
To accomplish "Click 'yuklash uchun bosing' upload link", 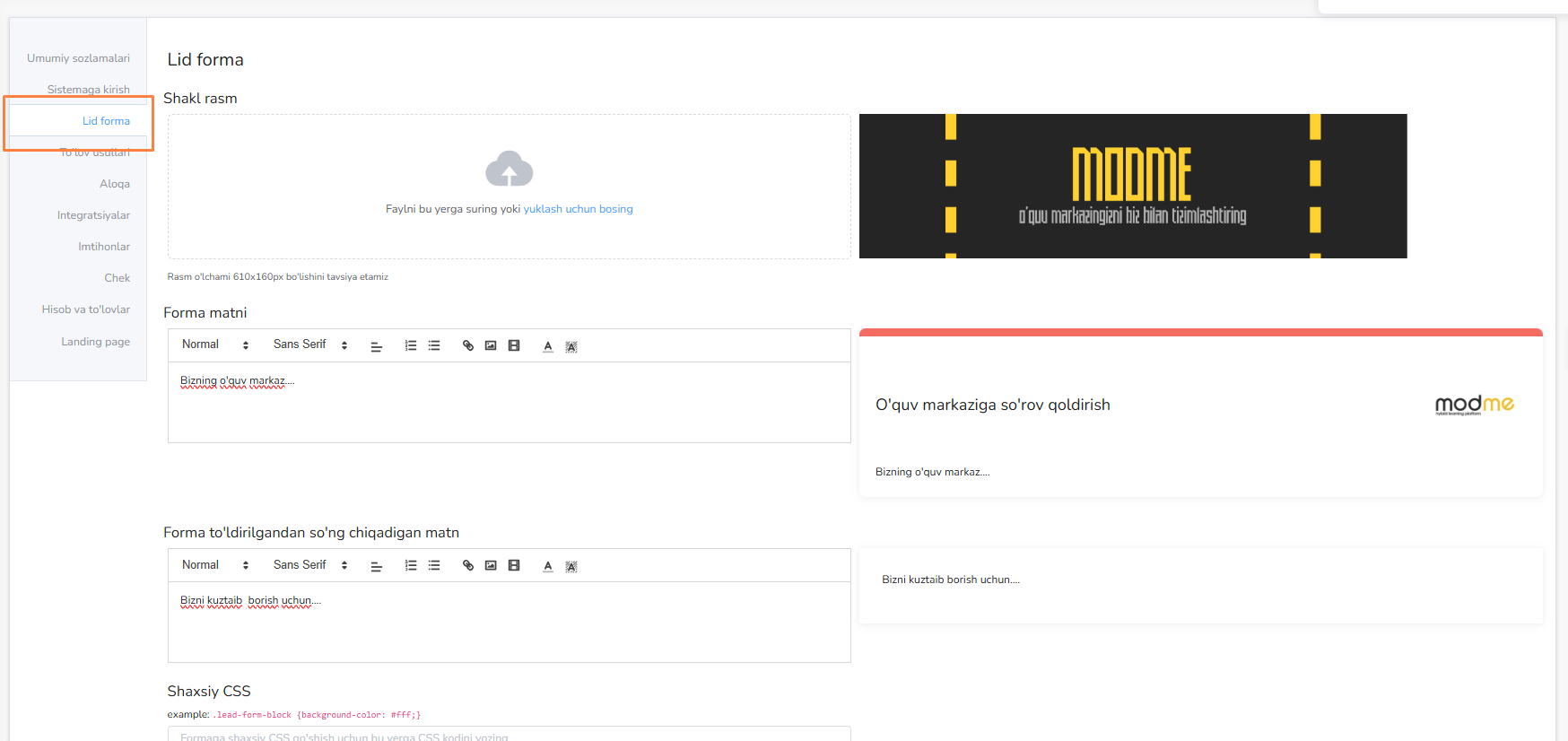I will pos(578,209).
